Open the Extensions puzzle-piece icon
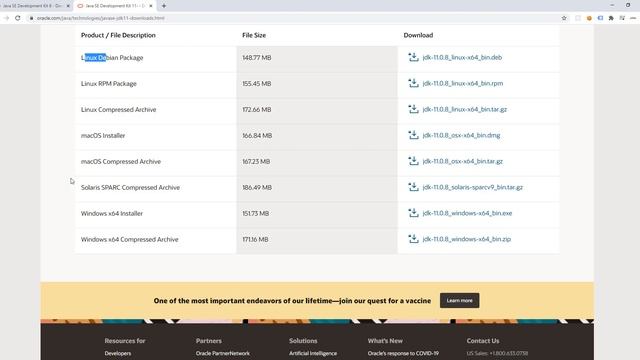 tap(611, 18)
